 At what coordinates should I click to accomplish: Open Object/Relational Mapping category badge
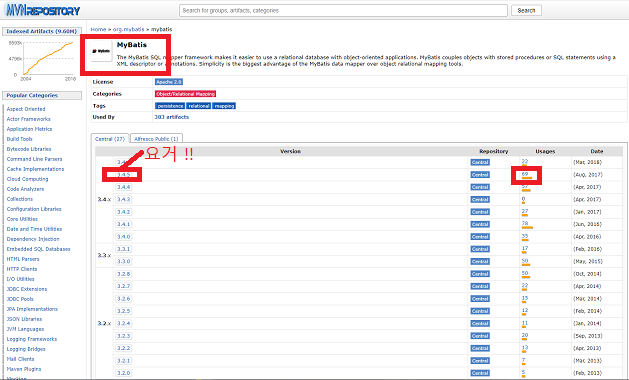[x=185, y=94]
